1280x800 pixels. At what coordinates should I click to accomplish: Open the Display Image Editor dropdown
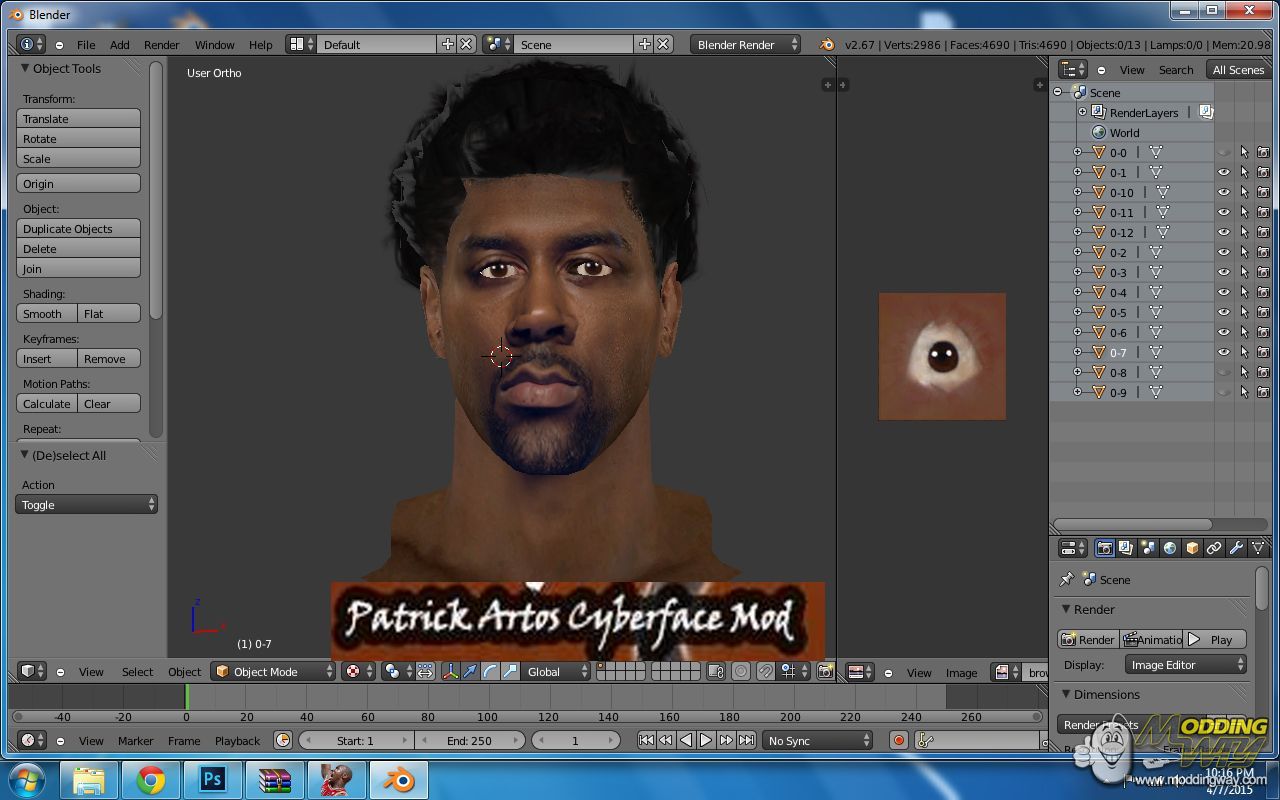(x=1185, y=665)
